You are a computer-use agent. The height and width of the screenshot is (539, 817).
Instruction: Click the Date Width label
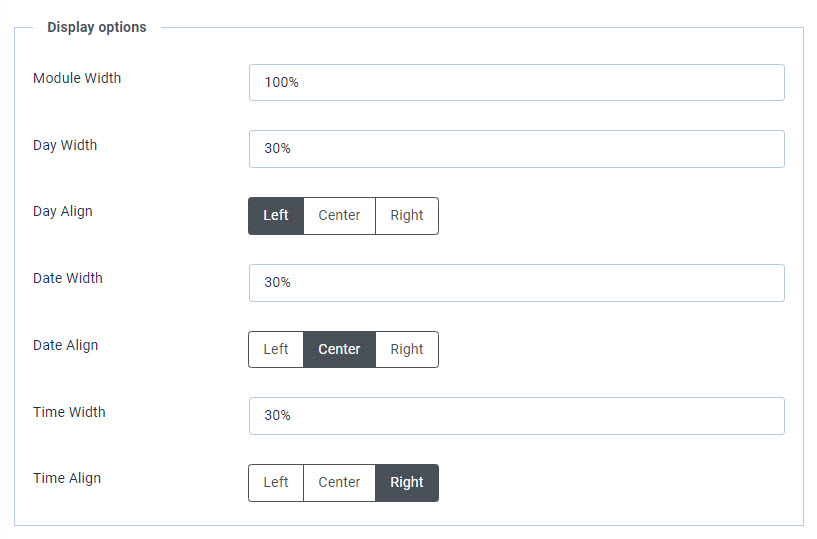tap(68, 278)
